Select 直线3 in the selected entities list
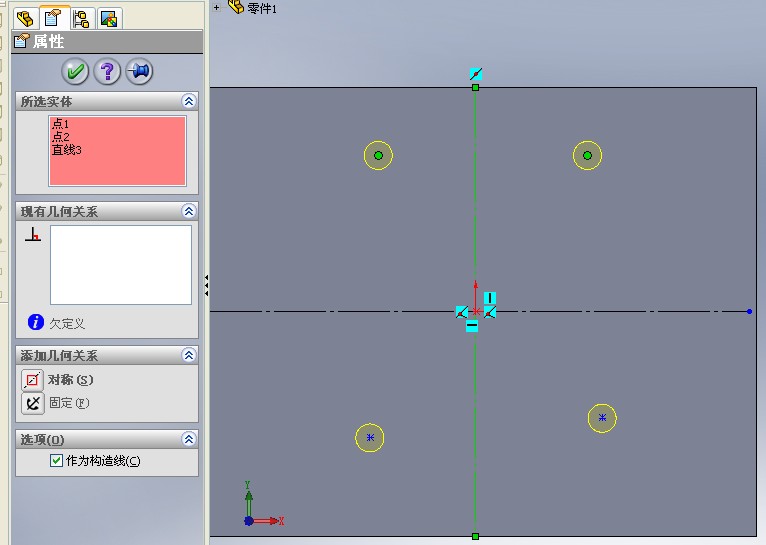Viewport: 766px width, 545px height. (66, 149)
